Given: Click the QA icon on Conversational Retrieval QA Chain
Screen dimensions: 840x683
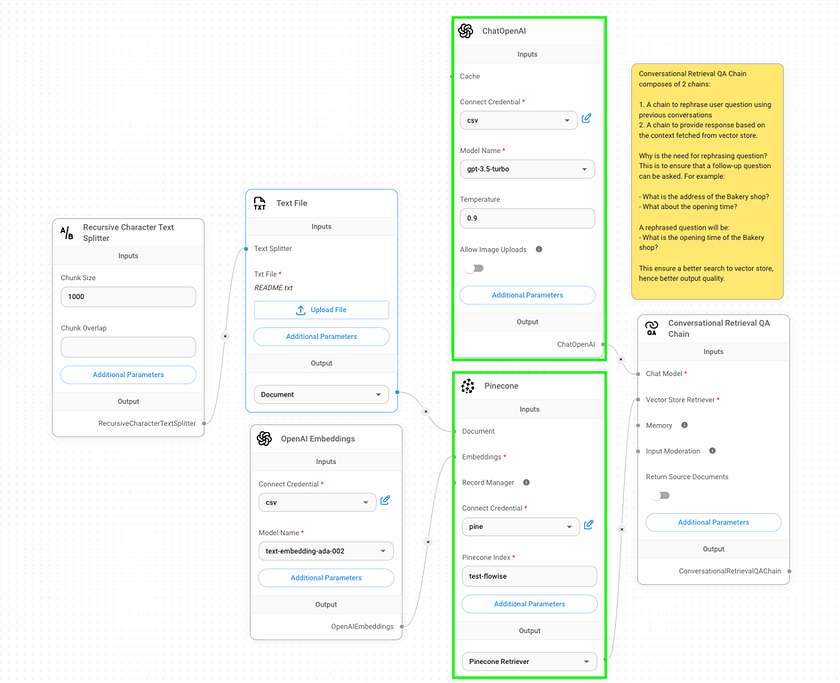Looking at the screenshot, I should click(x=651, y=327).
